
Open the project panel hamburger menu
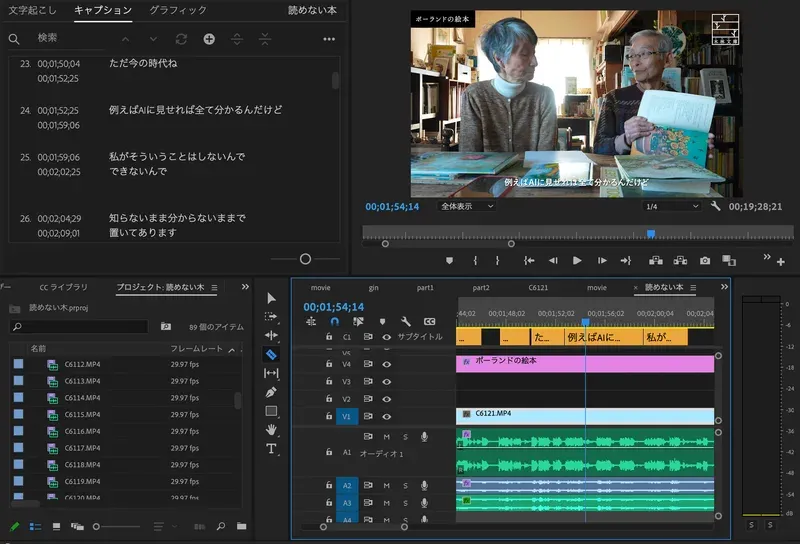tap(214, 288)
